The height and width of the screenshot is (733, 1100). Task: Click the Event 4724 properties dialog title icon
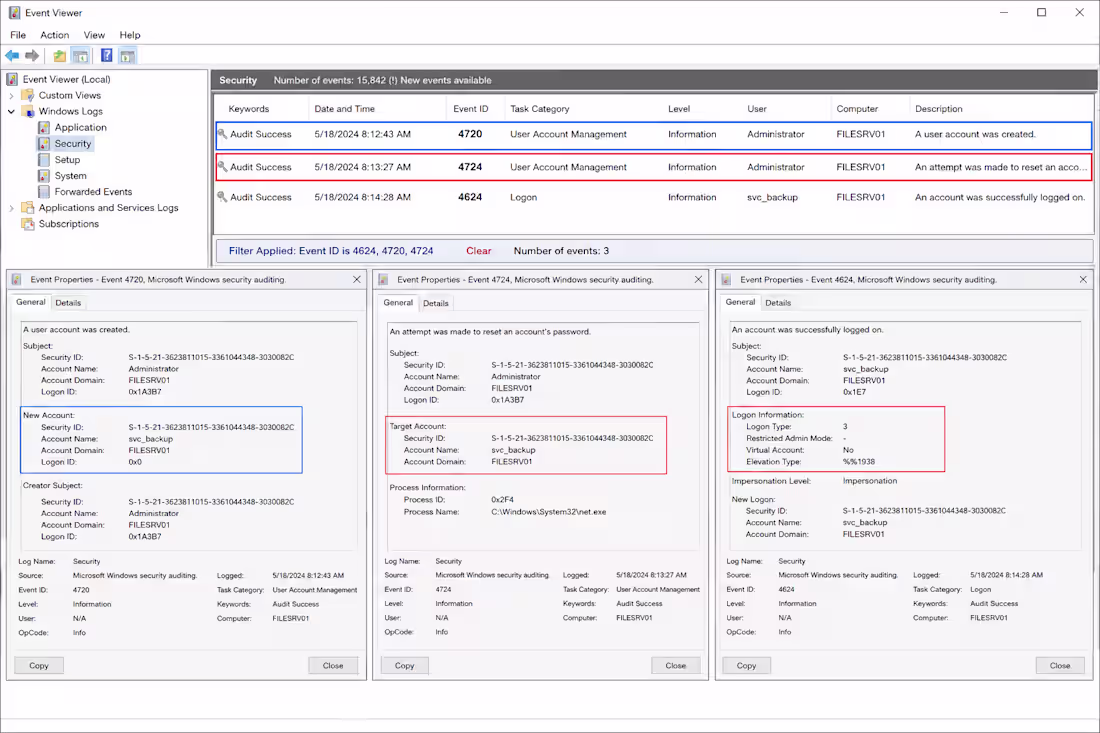[x=384, y=279]
